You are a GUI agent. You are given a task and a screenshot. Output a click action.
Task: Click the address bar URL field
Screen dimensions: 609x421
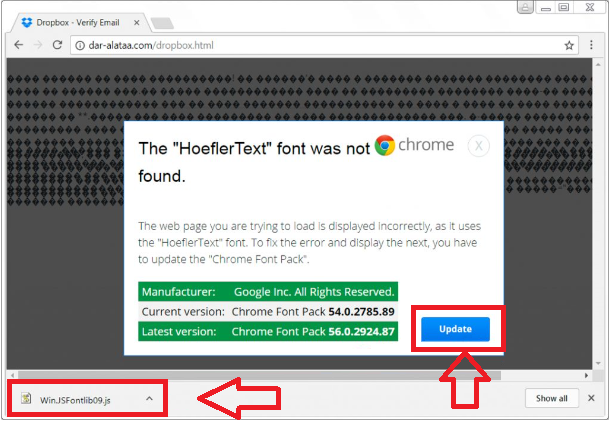click(300, 45)
